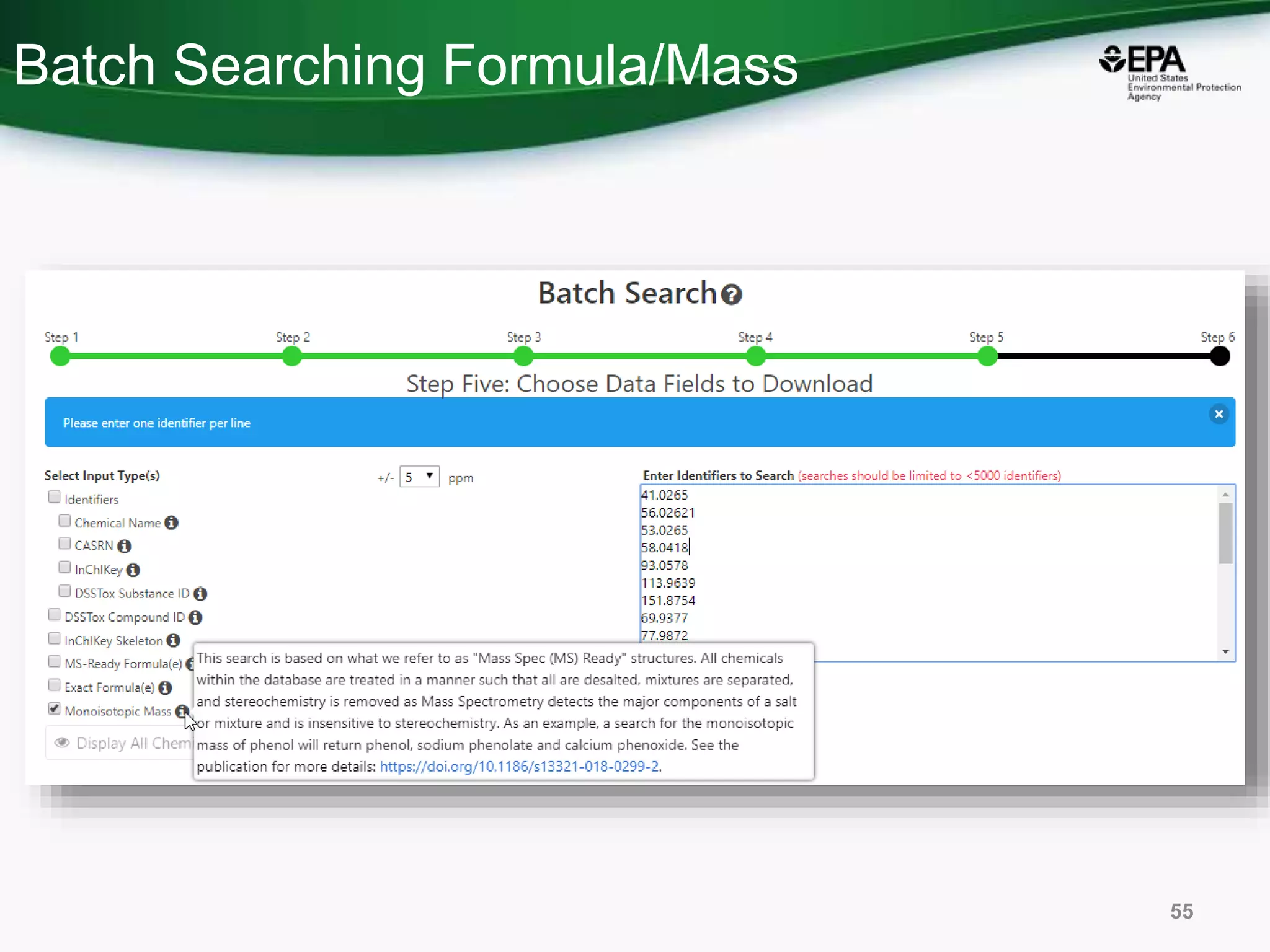This screenshot has height=952, width=1270.
Task: Check the Identifiers checkbox
Action: coord(55,497)
